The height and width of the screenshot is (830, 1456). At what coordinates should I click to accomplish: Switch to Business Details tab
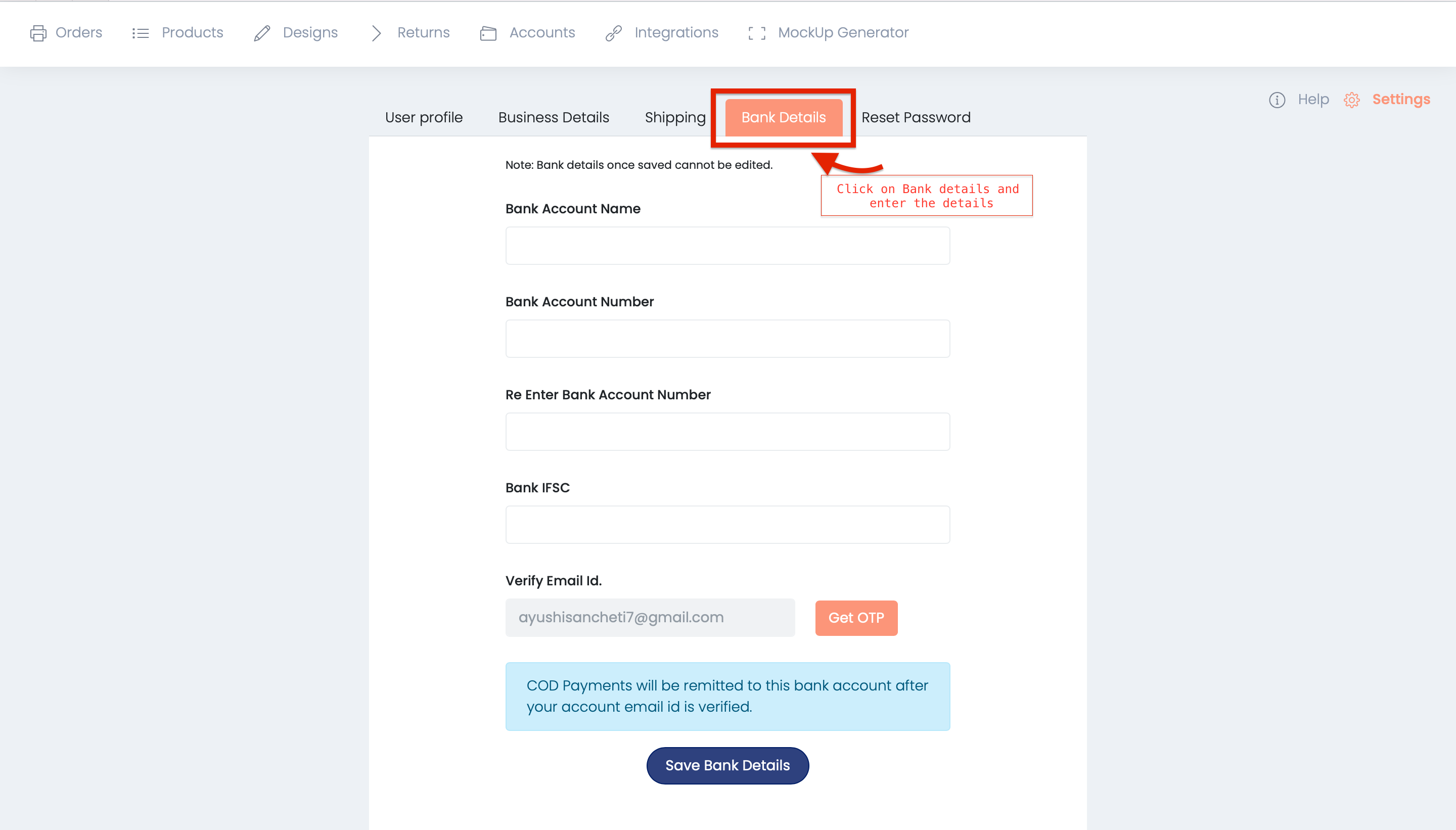pyautogui.click(x=553, y=117)
